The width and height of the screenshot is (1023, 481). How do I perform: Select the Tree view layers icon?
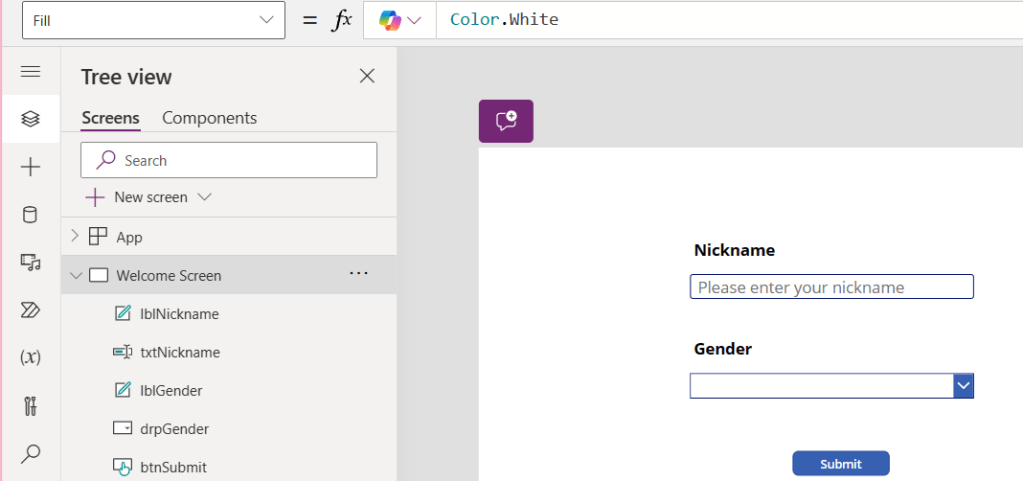[x=30, y=119]
